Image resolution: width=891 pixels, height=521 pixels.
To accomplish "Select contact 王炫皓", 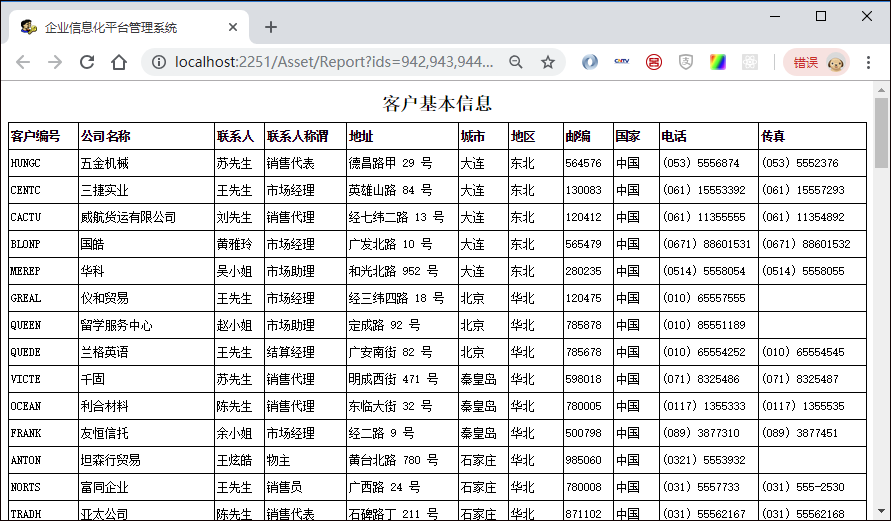I will [234, 460].
